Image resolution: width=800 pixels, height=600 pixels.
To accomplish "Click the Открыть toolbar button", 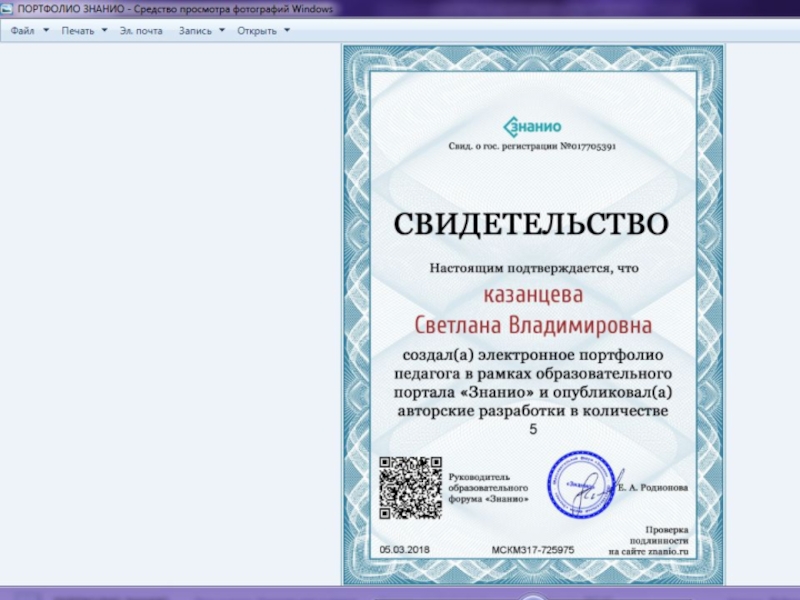I will tap(257, 30).
